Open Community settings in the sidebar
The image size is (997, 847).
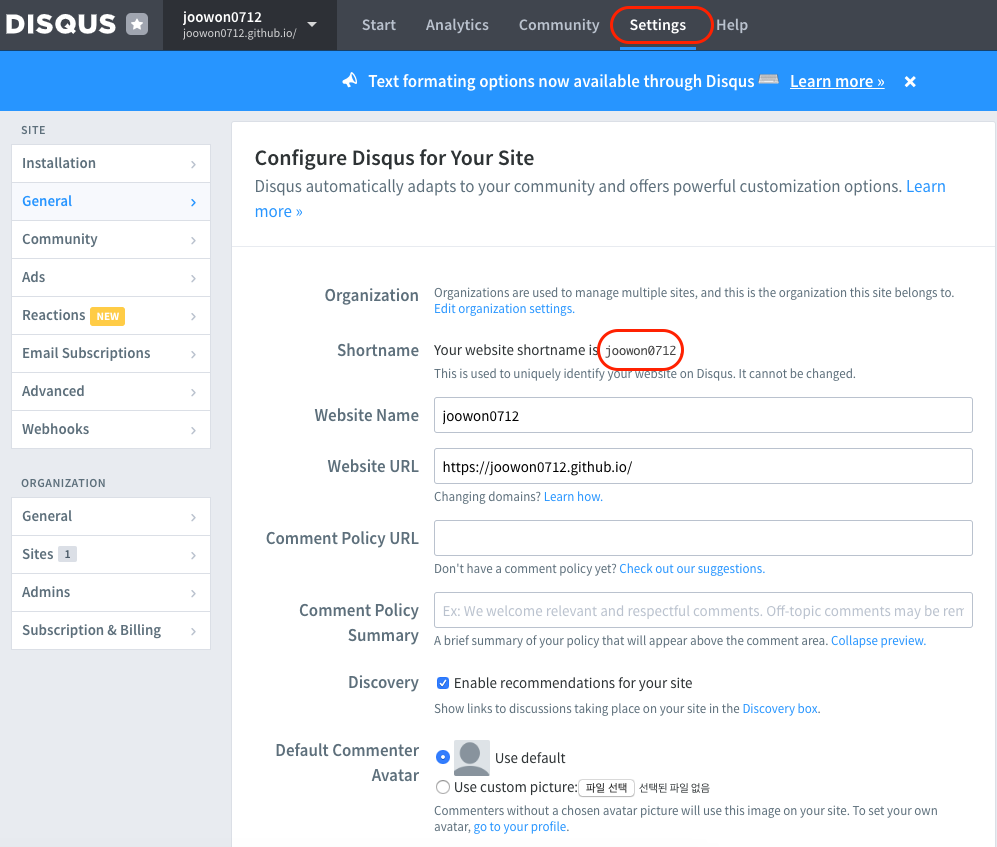click(x=111, y=239)
